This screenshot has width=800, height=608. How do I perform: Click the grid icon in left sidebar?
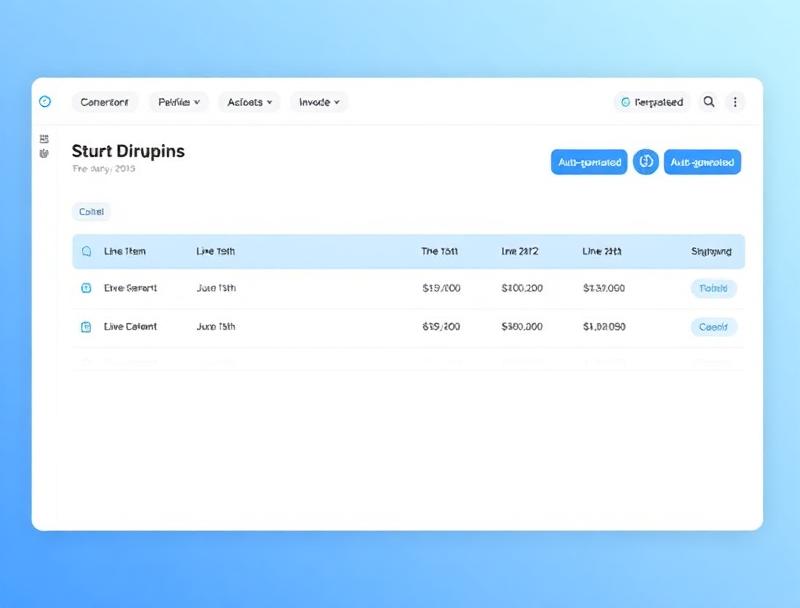[44, 139]
